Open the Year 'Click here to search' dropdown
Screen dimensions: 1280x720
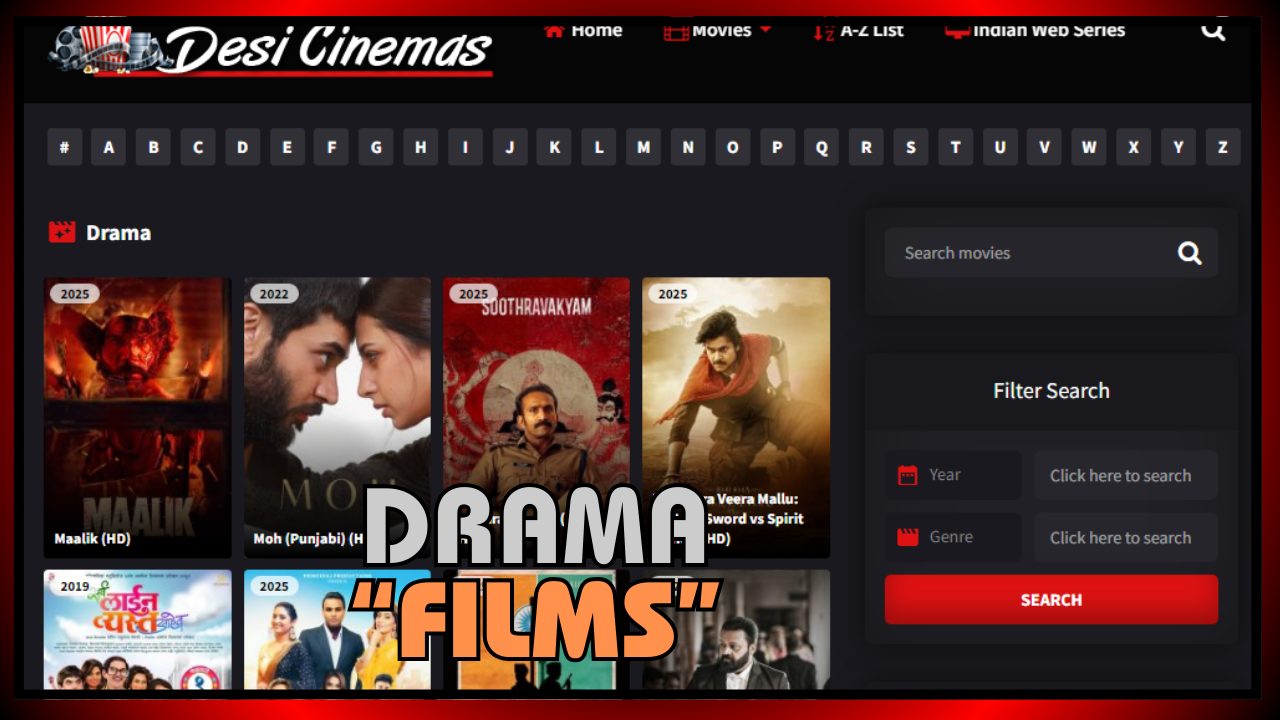click(1125, 476)
